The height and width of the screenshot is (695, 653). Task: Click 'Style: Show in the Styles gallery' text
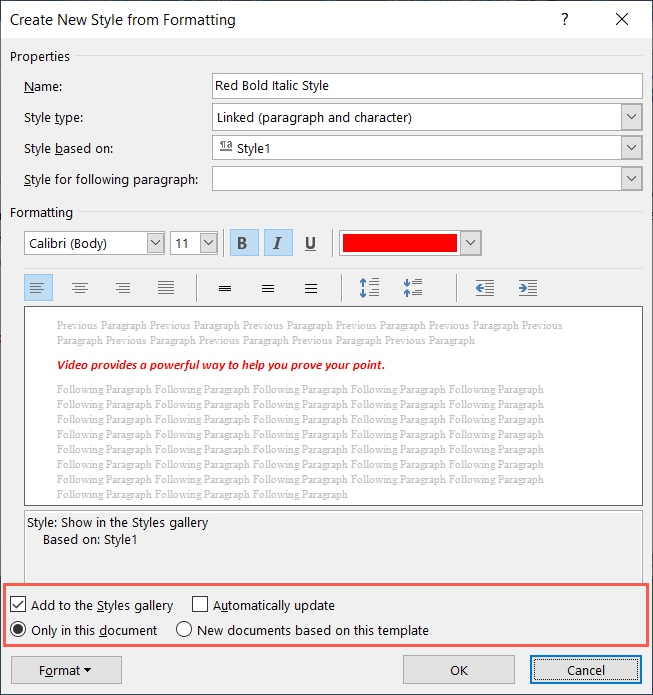pos(117,523)
